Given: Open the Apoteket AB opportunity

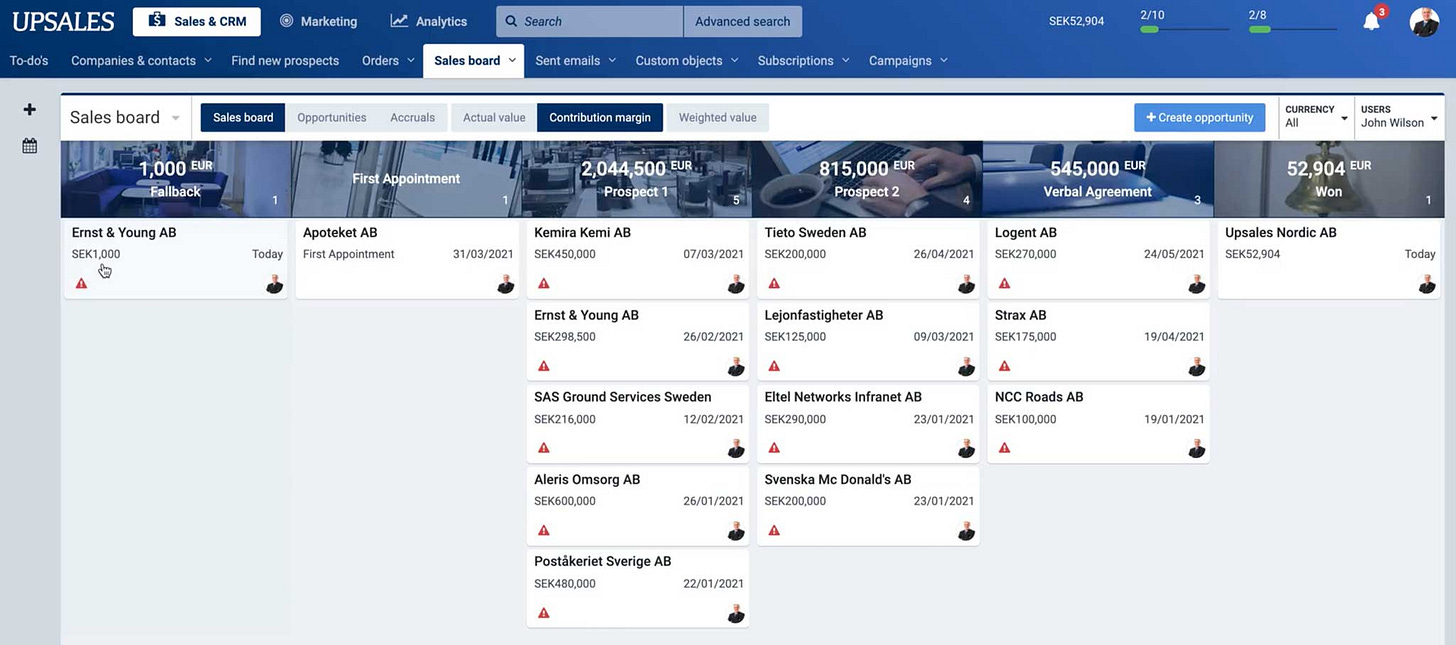Looking at the screenshot, I should 407,257.
